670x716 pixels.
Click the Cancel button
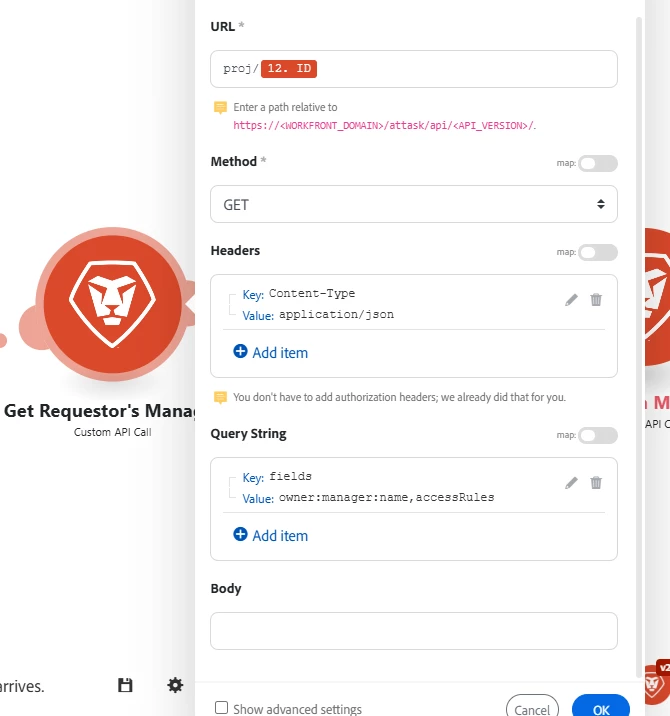pyautogui.click(x=532, y=707)
